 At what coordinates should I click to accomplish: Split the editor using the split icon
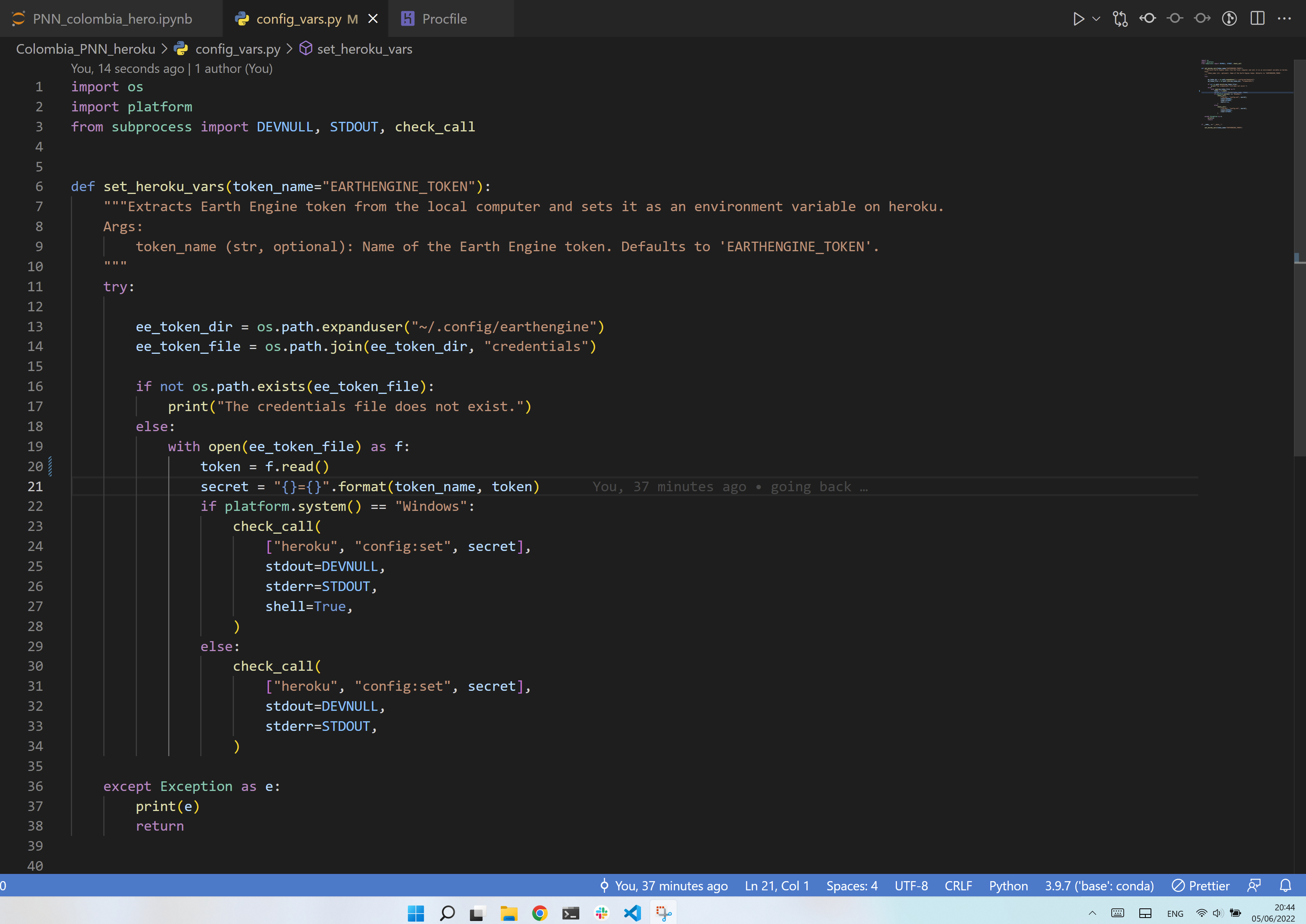1256,18
